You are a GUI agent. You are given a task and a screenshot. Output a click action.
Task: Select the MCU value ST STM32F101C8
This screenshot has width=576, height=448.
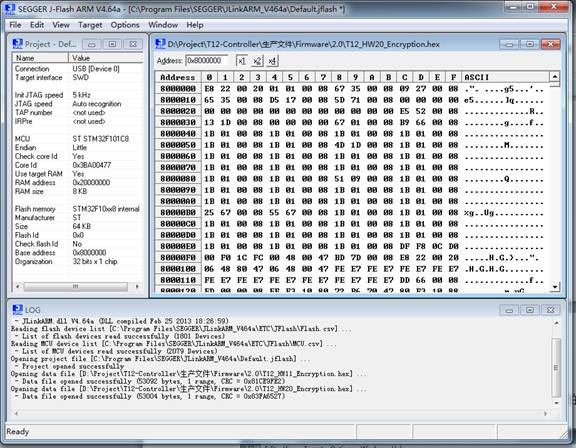(x=101, y=139)
